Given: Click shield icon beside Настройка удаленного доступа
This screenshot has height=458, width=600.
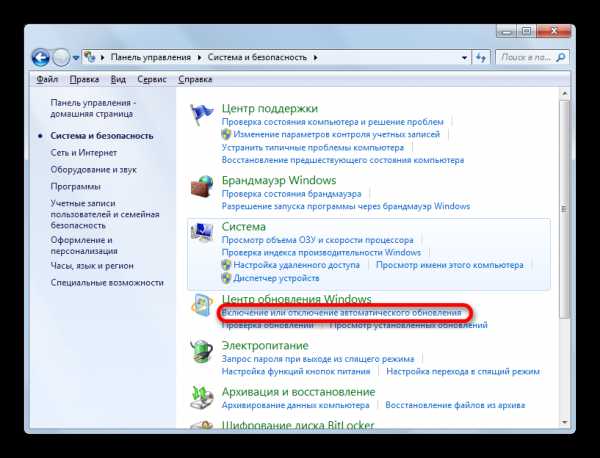Looking at the screenshot, I should coord(226,265).
